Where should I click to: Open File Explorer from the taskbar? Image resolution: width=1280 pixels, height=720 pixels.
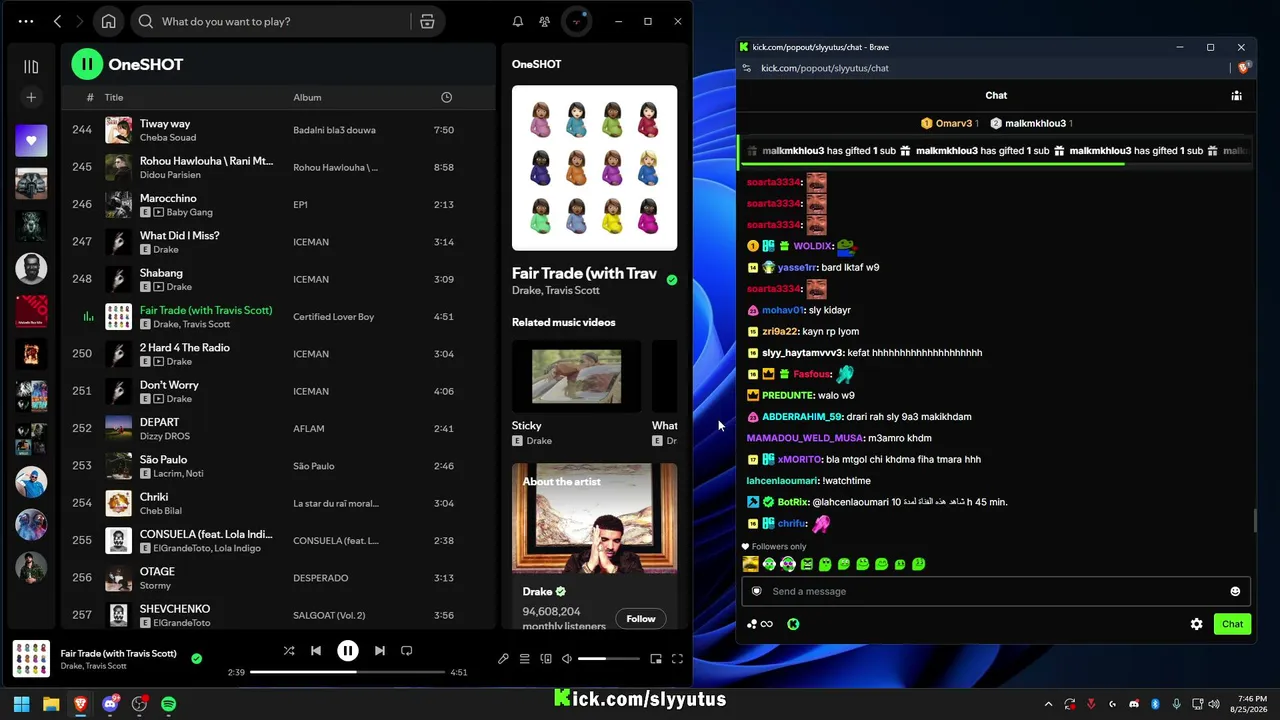(51, 704)
